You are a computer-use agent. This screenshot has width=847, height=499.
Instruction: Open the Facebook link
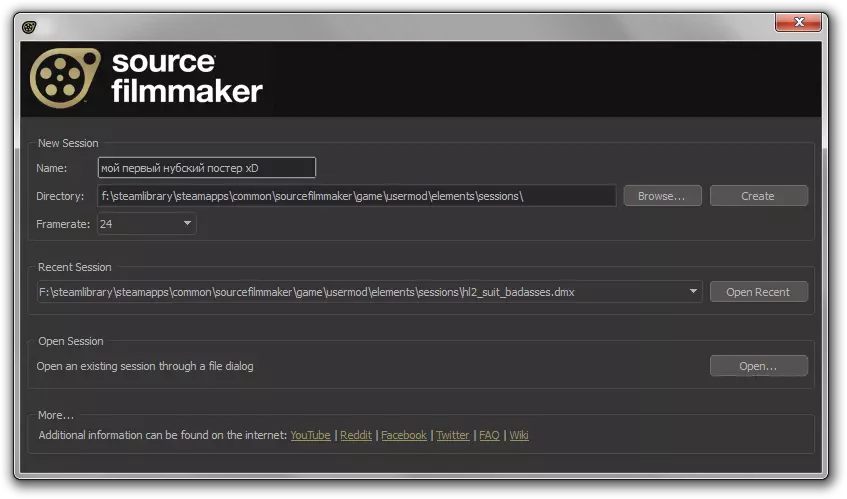[404, 435]
